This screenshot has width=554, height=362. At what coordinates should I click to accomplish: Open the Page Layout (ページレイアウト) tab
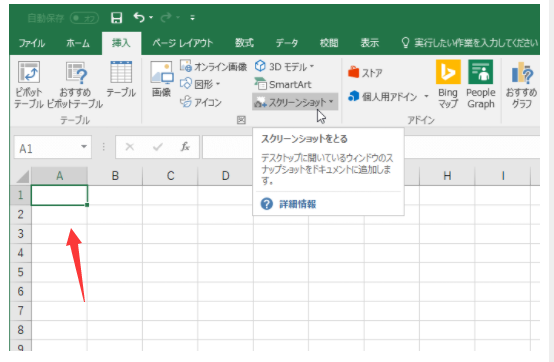[x=183, y=43]
